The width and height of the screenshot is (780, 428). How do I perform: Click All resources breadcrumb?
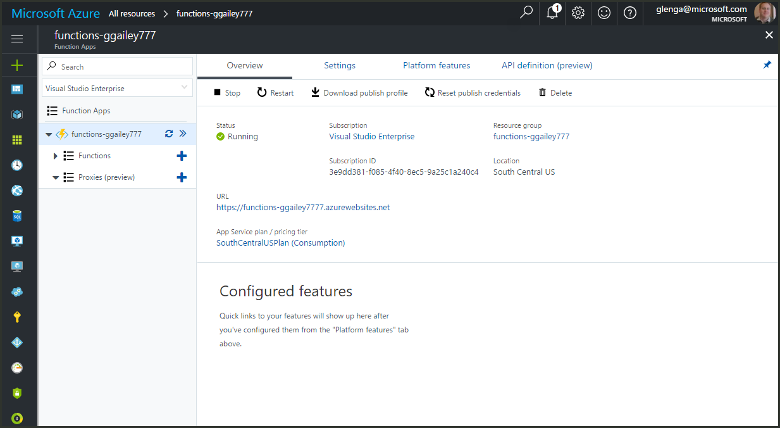132,13
